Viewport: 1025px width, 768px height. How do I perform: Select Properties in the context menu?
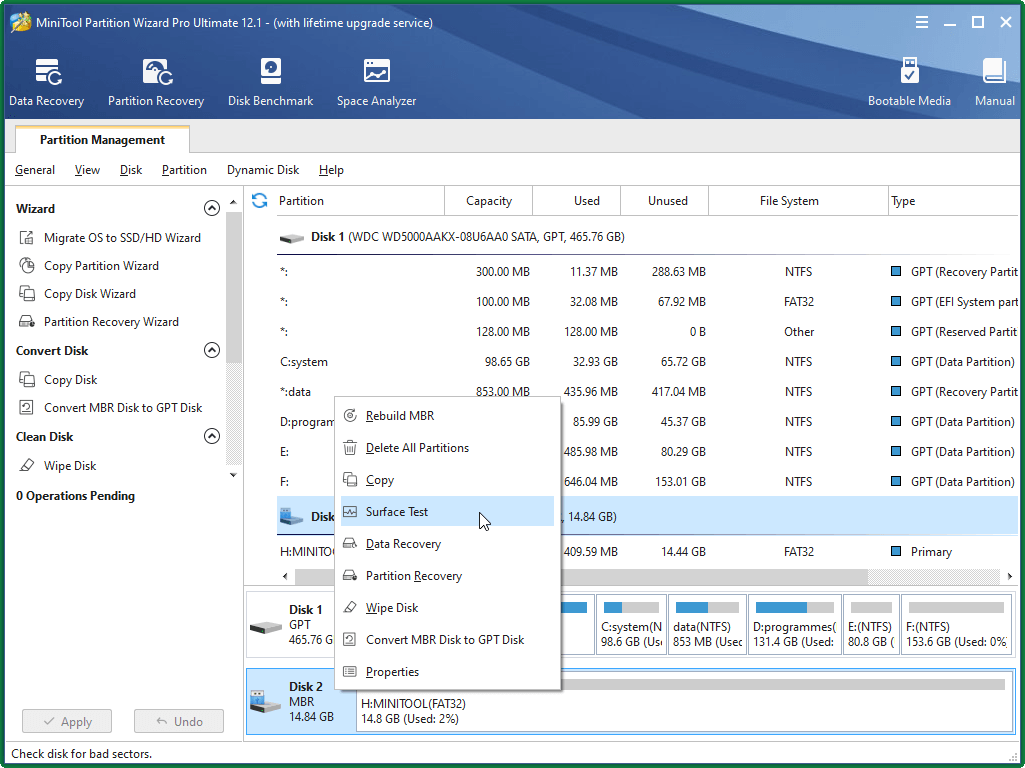447,671
